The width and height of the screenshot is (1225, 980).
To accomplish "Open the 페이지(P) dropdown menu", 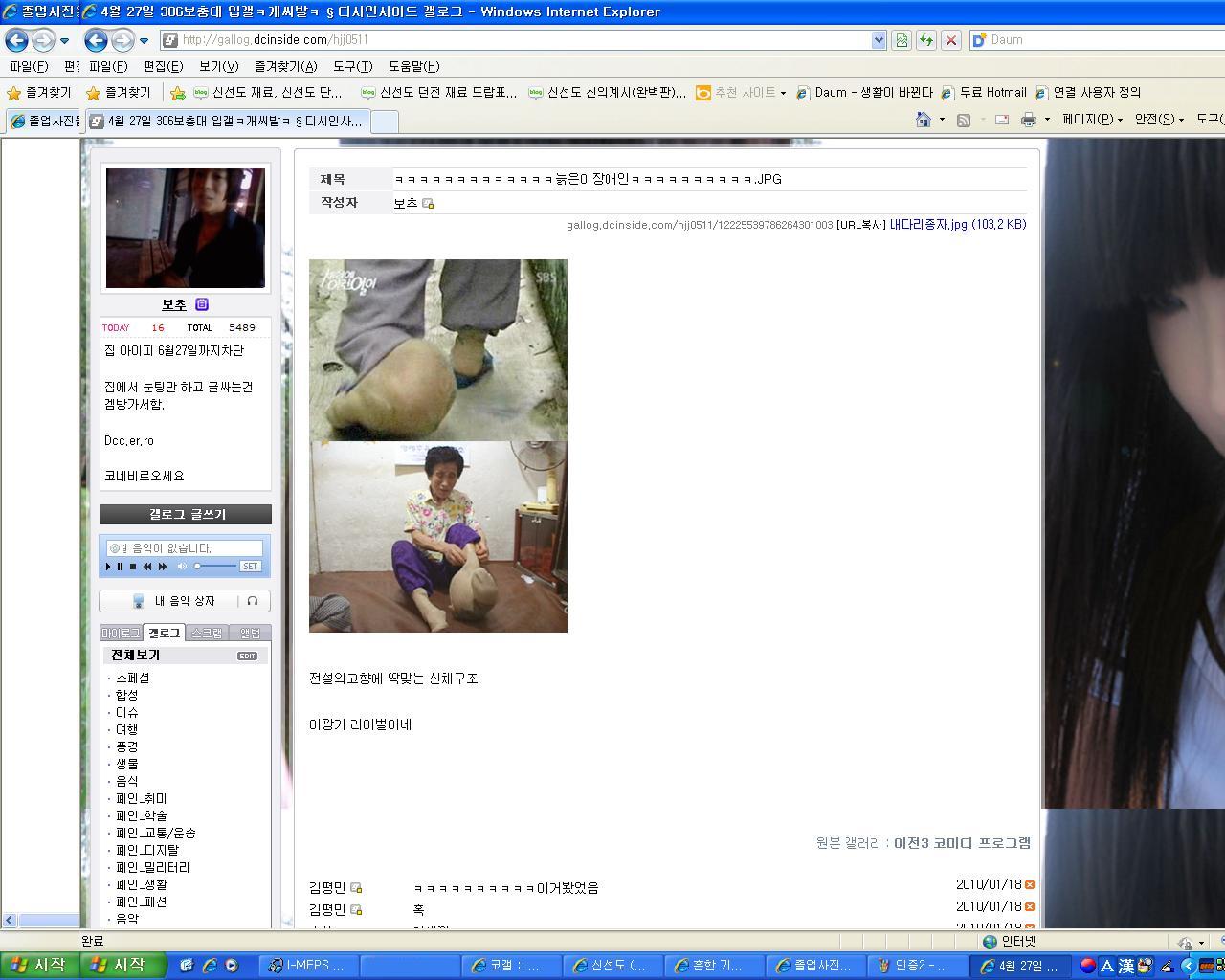I will pos(1092,120).
